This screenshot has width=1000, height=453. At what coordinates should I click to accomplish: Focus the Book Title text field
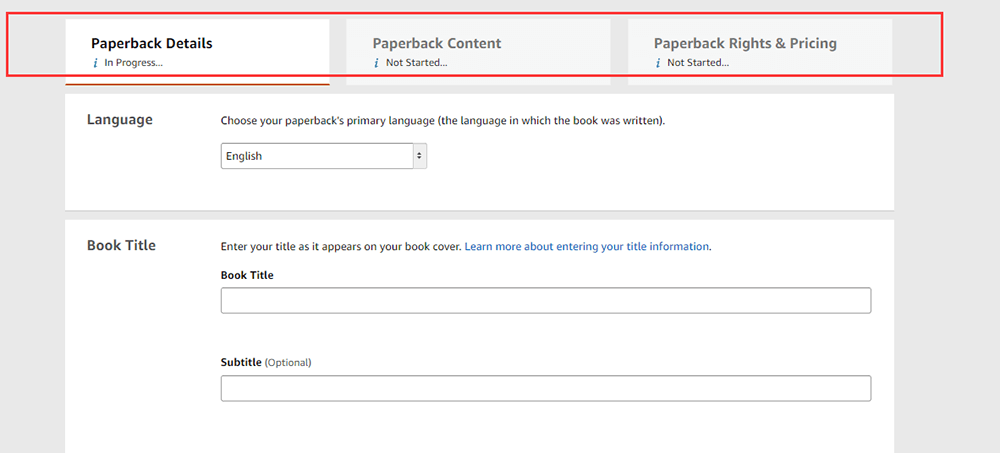[545, 301]
